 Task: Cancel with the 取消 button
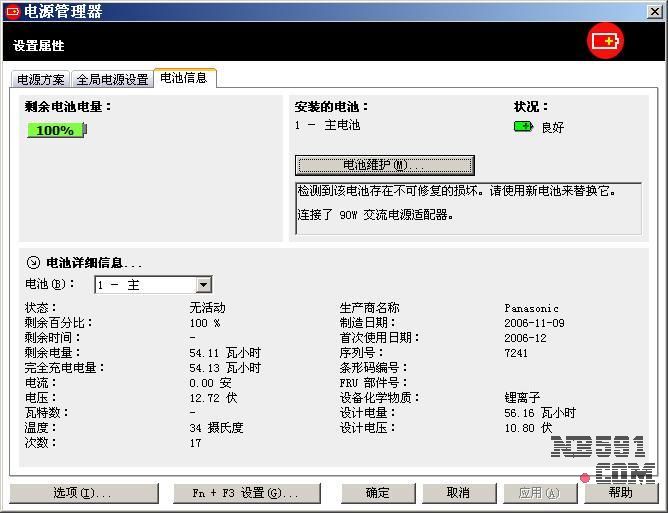click(459, 493)
